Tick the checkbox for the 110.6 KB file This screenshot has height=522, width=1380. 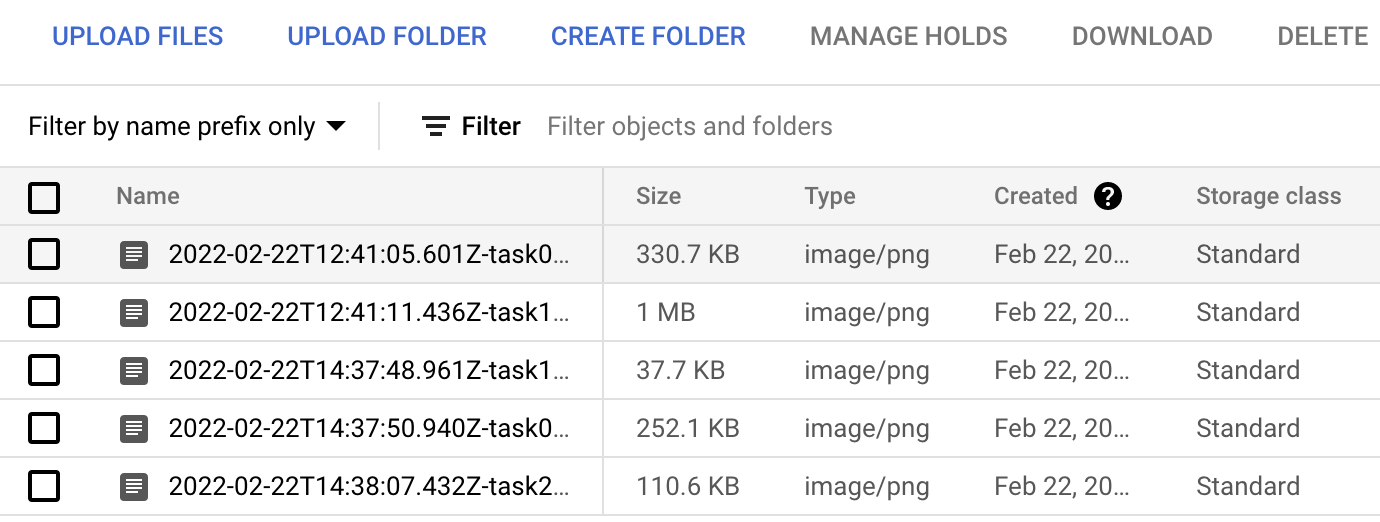(44, 487)
